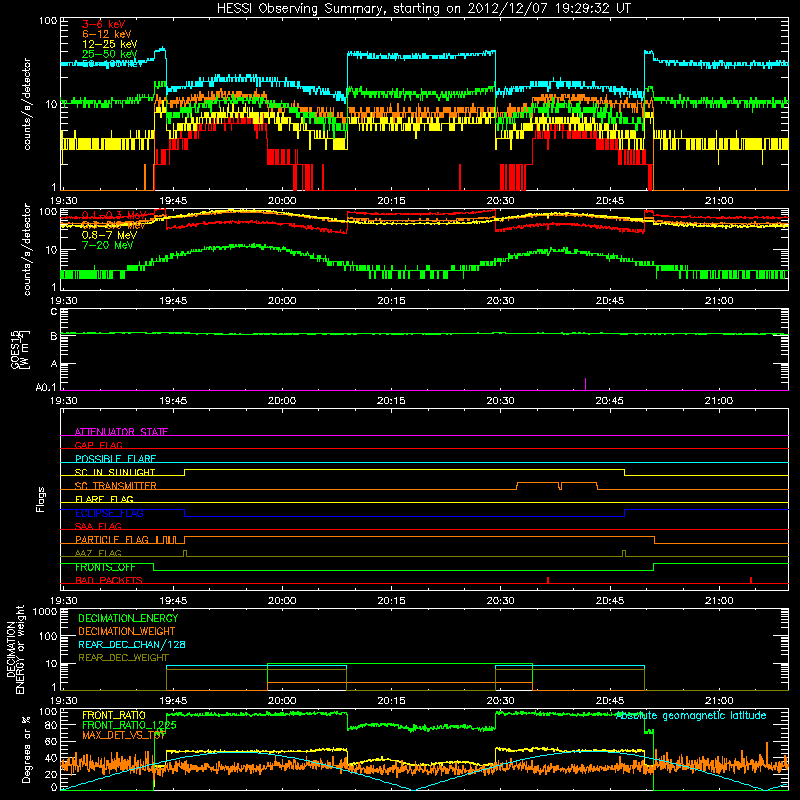The image size is (800, 800).
Task: Select the GAP_FLAG flag label
Action: 98,445
